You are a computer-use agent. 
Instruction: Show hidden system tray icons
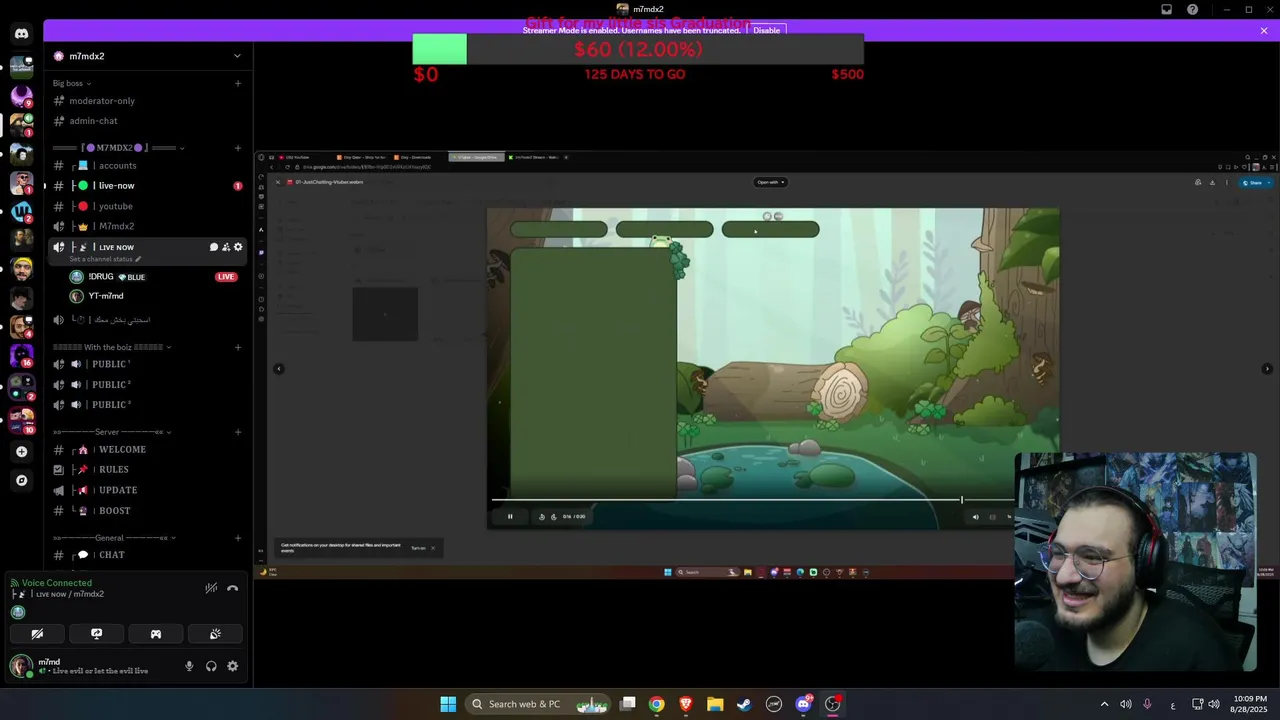pos(1104,704)
